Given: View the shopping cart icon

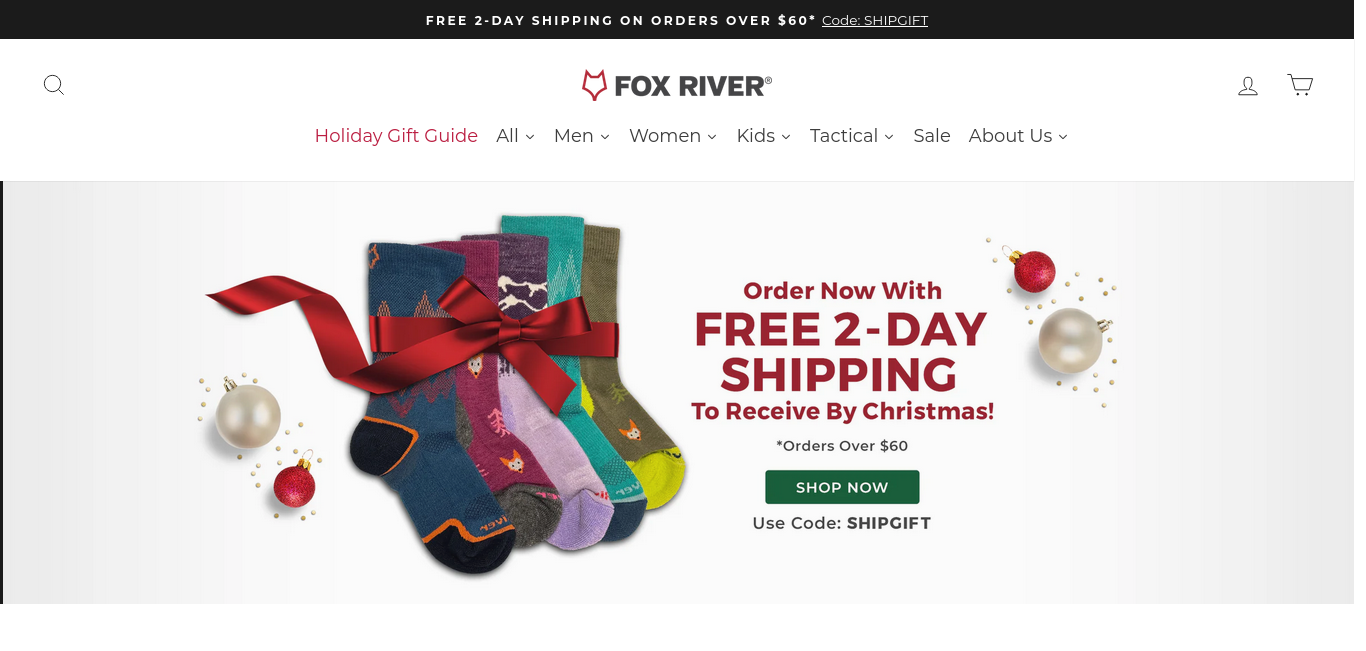Looking at the screenshot, I should pos(1300,85).
